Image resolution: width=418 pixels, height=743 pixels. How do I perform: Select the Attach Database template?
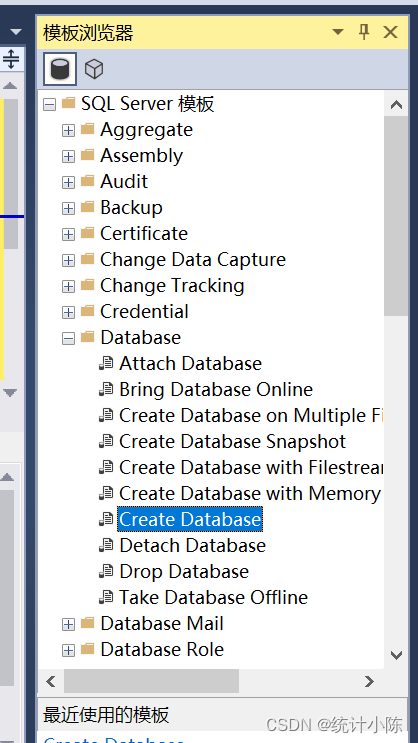(191, 363)
